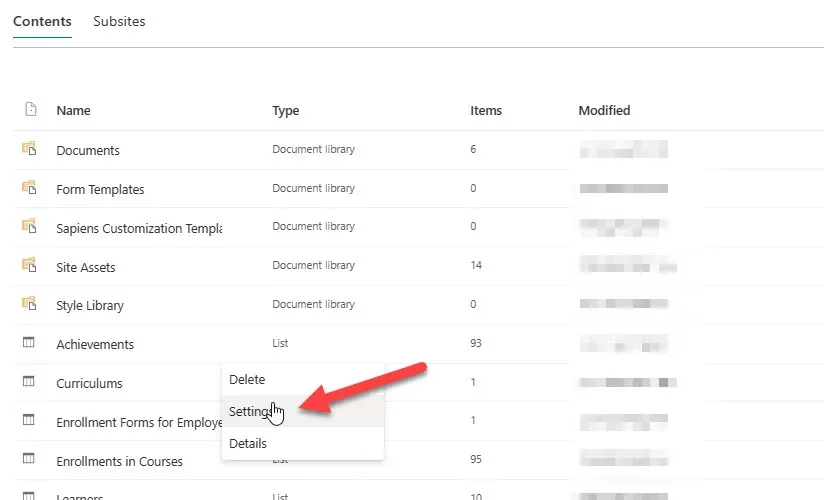Click the Achievements list icon
Screen dimensions: 824x500
click(x=29, y=343)
